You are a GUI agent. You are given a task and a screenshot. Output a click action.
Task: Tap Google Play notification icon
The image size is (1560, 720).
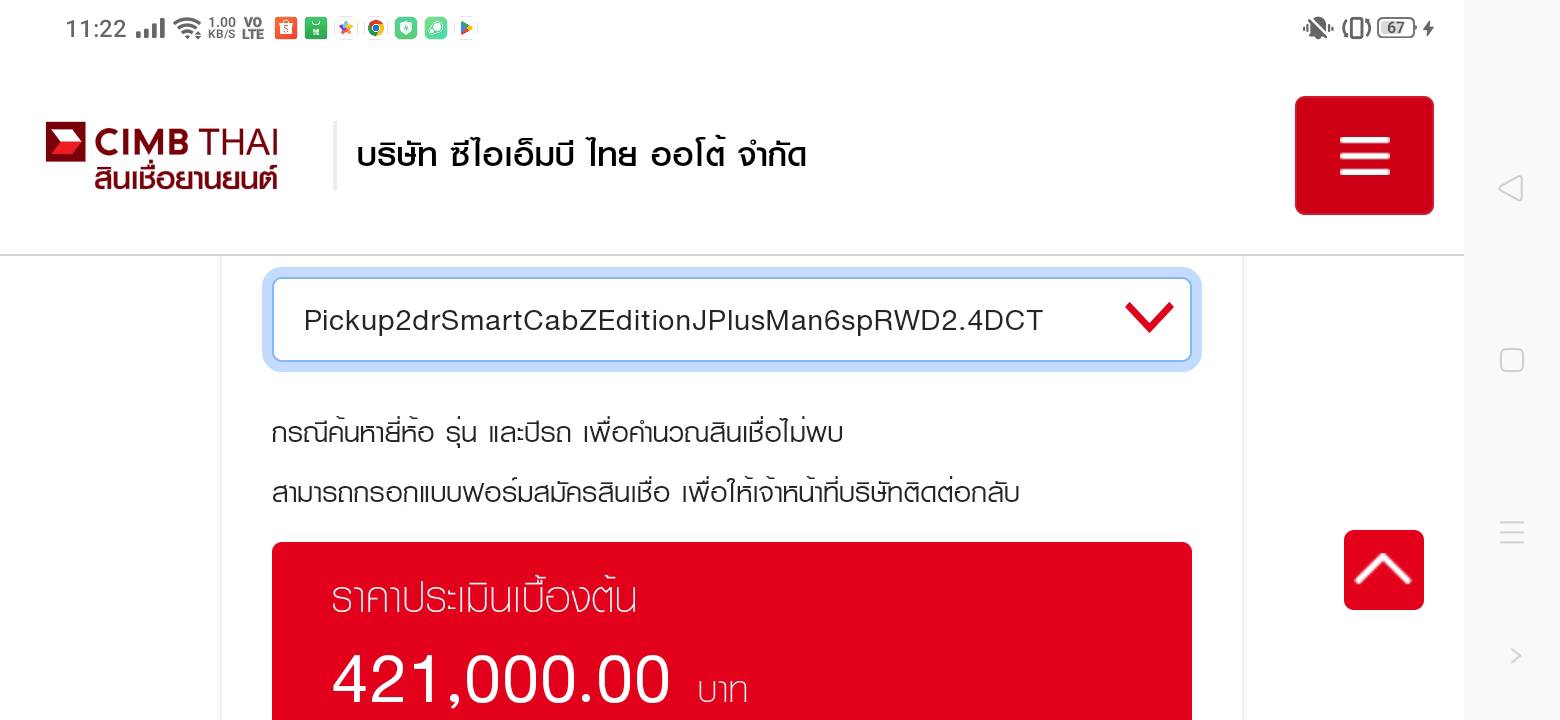[x=466, y=29]
